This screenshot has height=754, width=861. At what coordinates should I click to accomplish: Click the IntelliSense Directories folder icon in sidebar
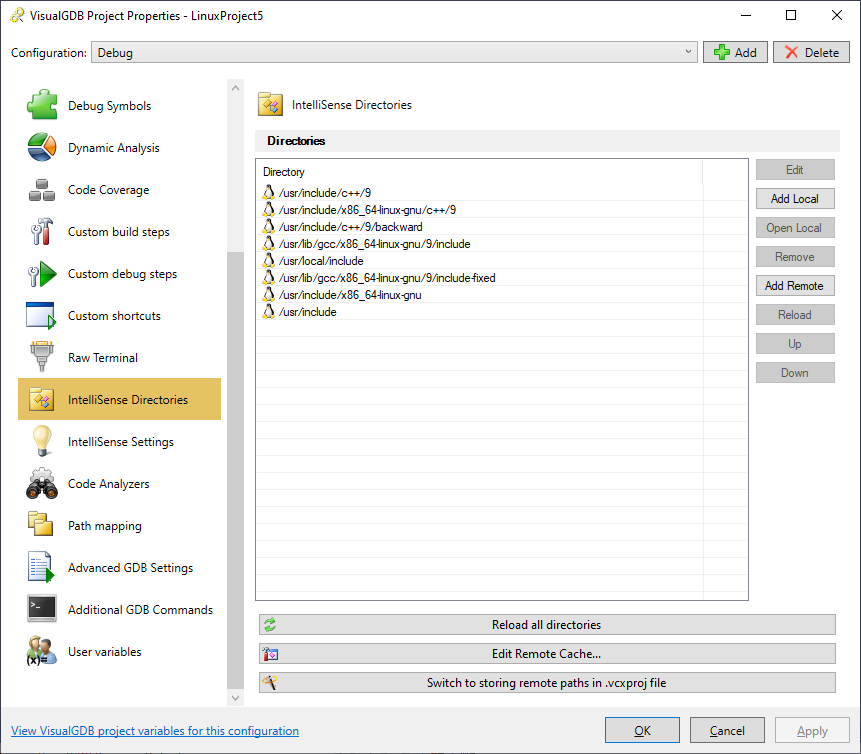click(x=42, y=399)
